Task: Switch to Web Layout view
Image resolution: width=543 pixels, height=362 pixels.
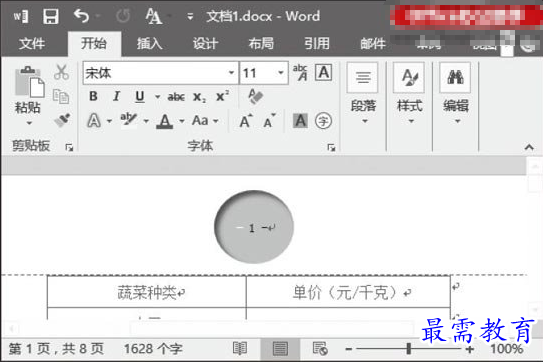Action: (320, 348)
